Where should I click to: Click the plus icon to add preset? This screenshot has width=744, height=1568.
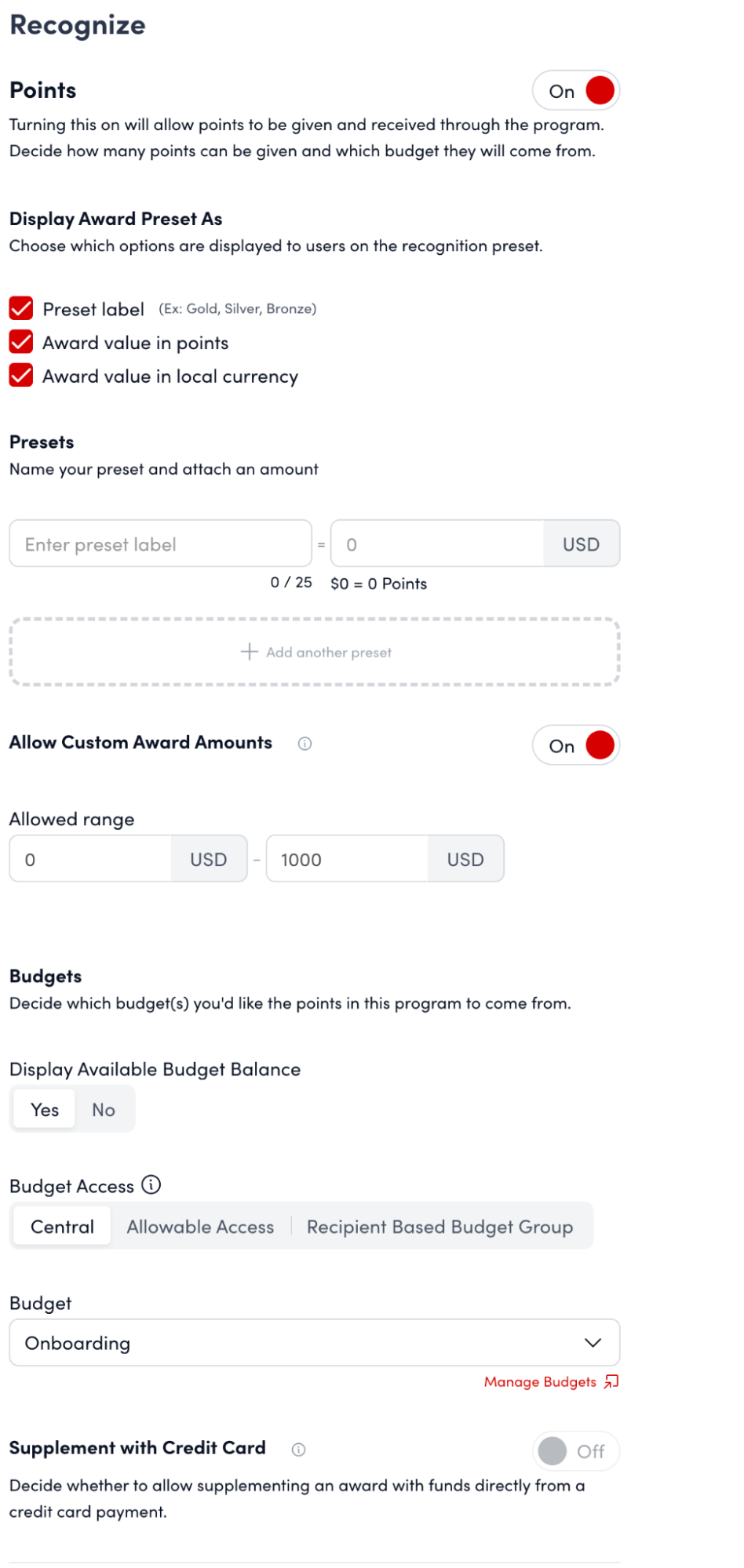point(250,652)
